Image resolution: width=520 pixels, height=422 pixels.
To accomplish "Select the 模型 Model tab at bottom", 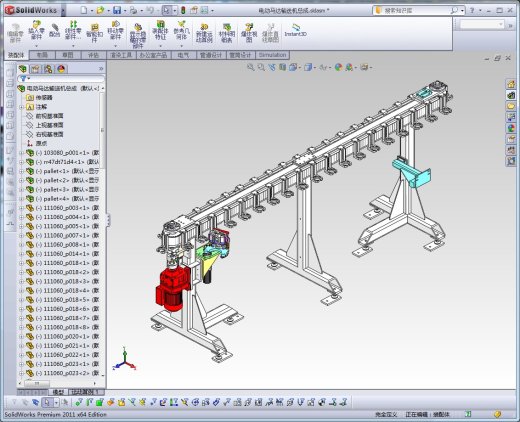I will tap(58, 392).
